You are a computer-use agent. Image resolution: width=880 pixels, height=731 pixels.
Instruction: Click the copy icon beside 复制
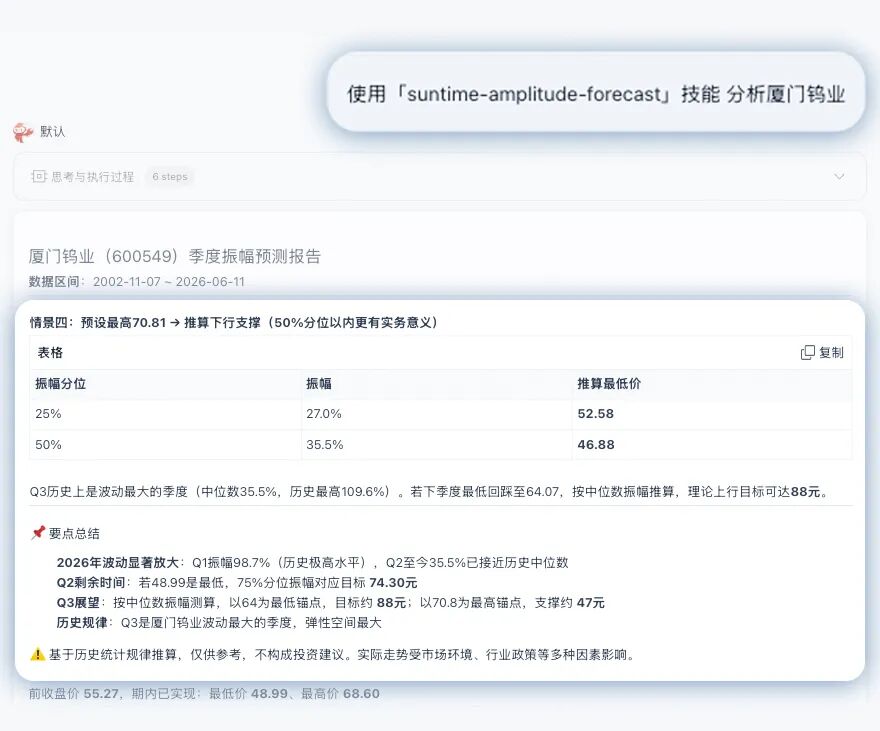[807, 352]
